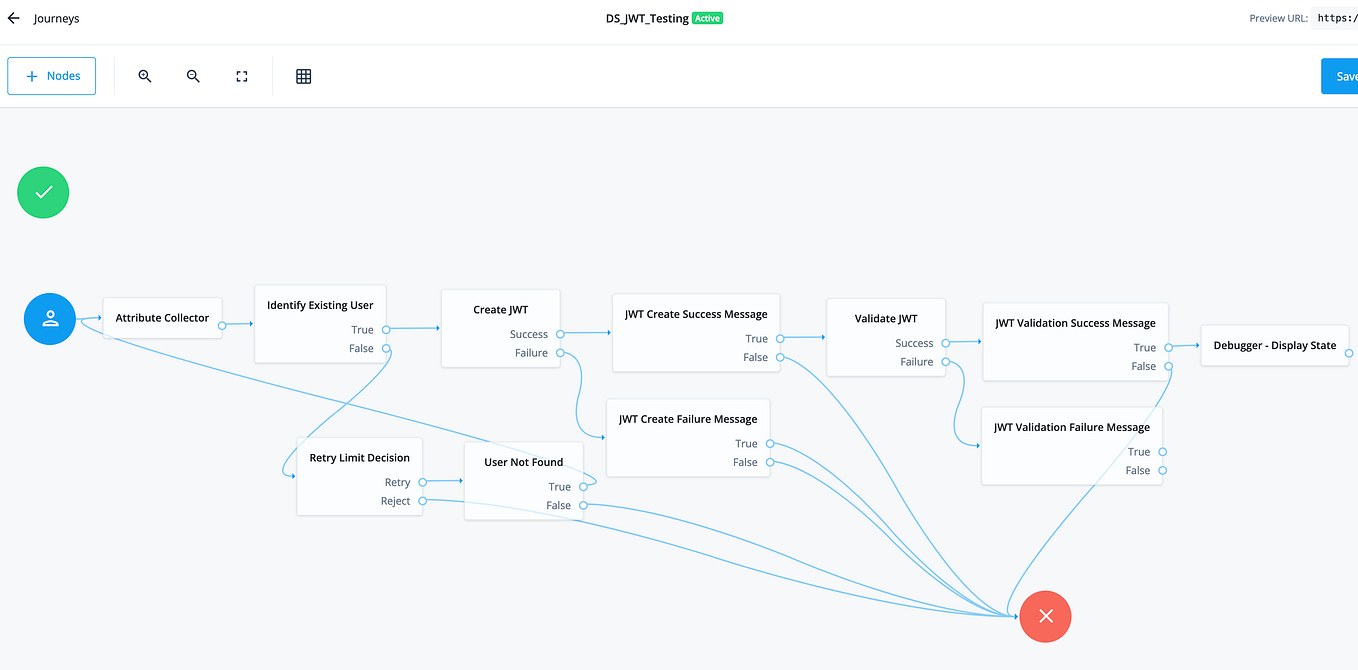
Task: Fit the journey to the screen
Action: click(x=241, y=76)
